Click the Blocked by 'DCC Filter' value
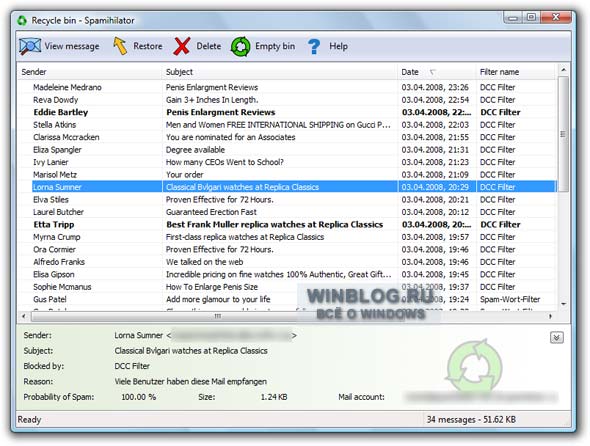The width and height of the screenshot is (590, 446). [x=132, y=366]
